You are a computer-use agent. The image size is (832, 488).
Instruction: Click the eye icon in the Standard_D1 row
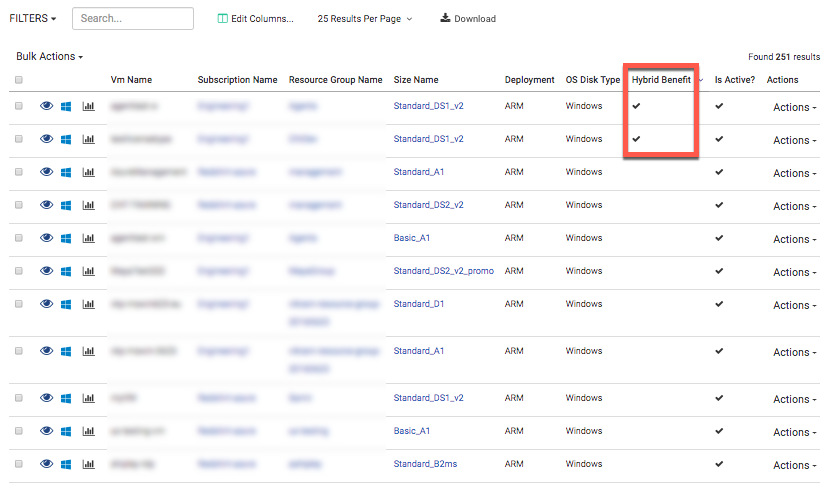coord(47,303)
